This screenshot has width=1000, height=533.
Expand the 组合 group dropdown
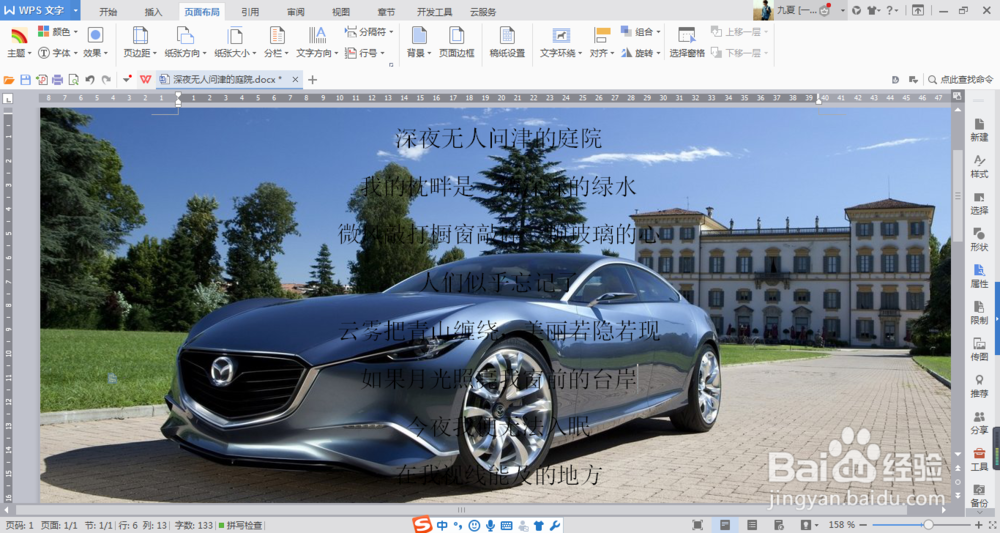tap(640, 31)
